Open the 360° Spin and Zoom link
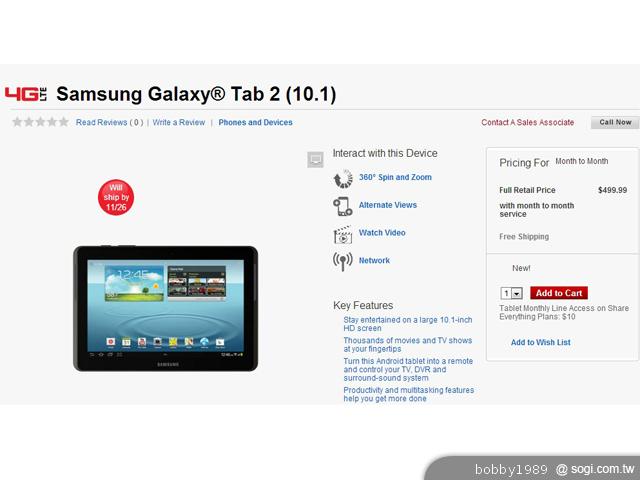 [x=395, y=178]
